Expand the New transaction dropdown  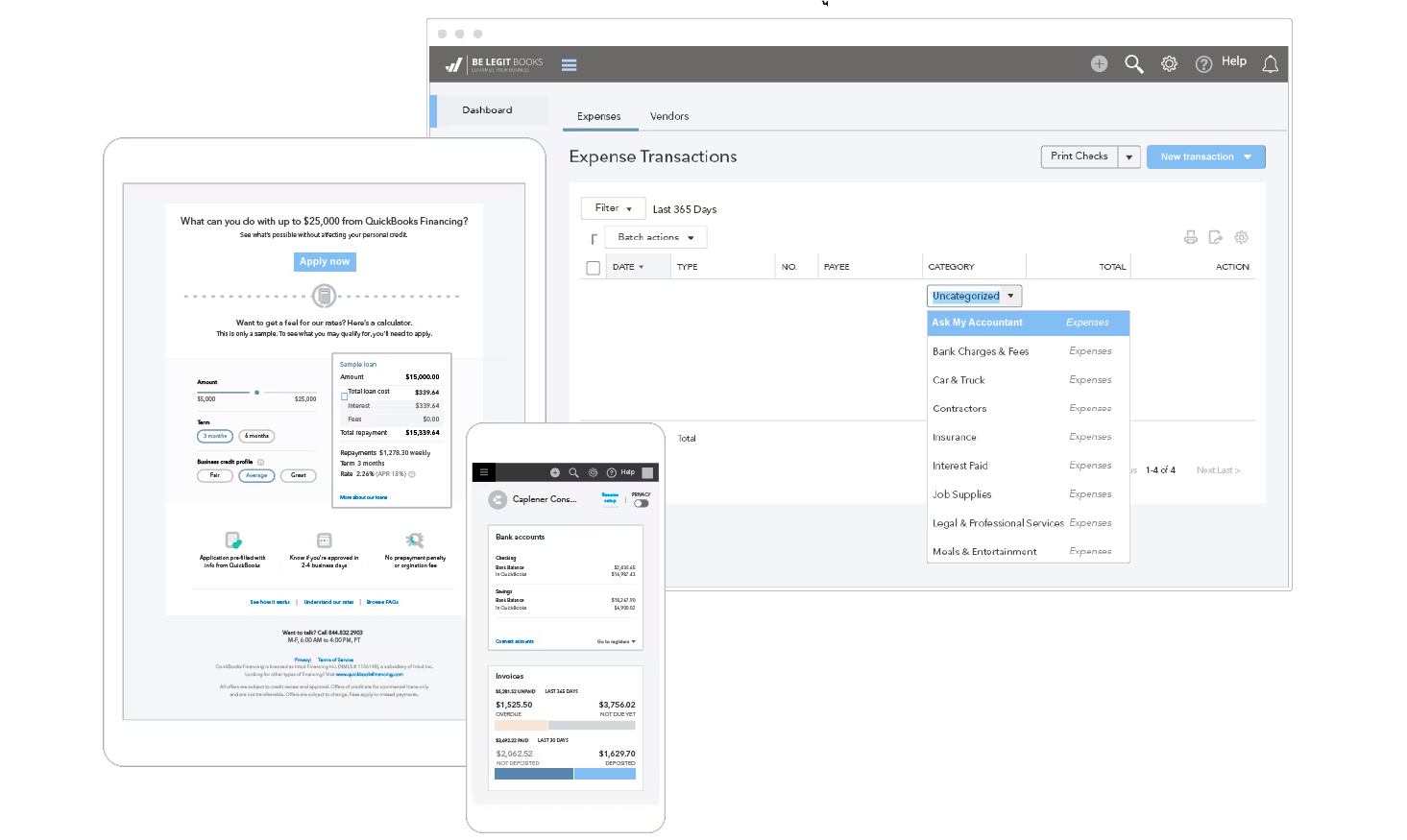point(1248,156)
